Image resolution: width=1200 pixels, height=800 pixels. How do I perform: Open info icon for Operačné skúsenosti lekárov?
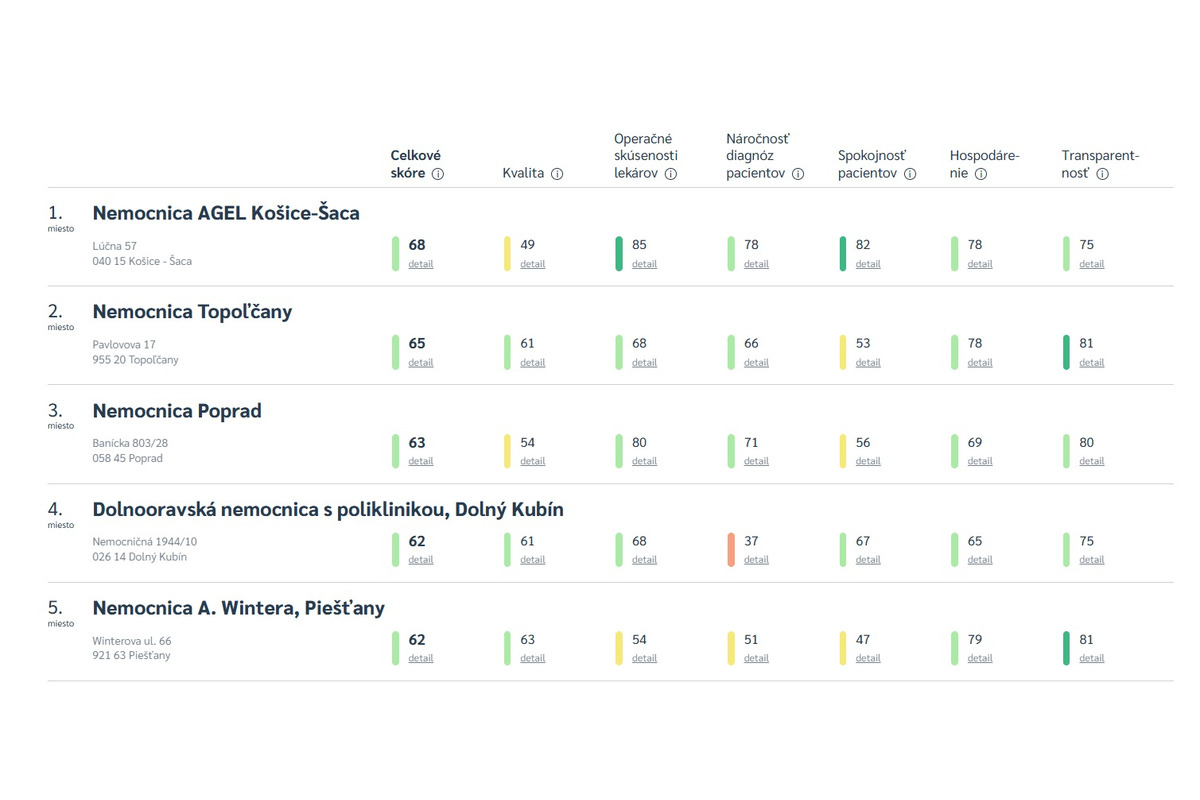point(671,174)
